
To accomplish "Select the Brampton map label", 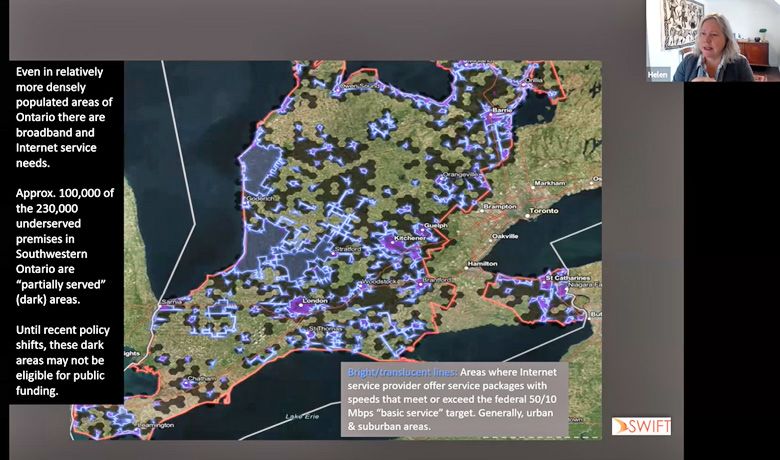I will coord(500,206).
